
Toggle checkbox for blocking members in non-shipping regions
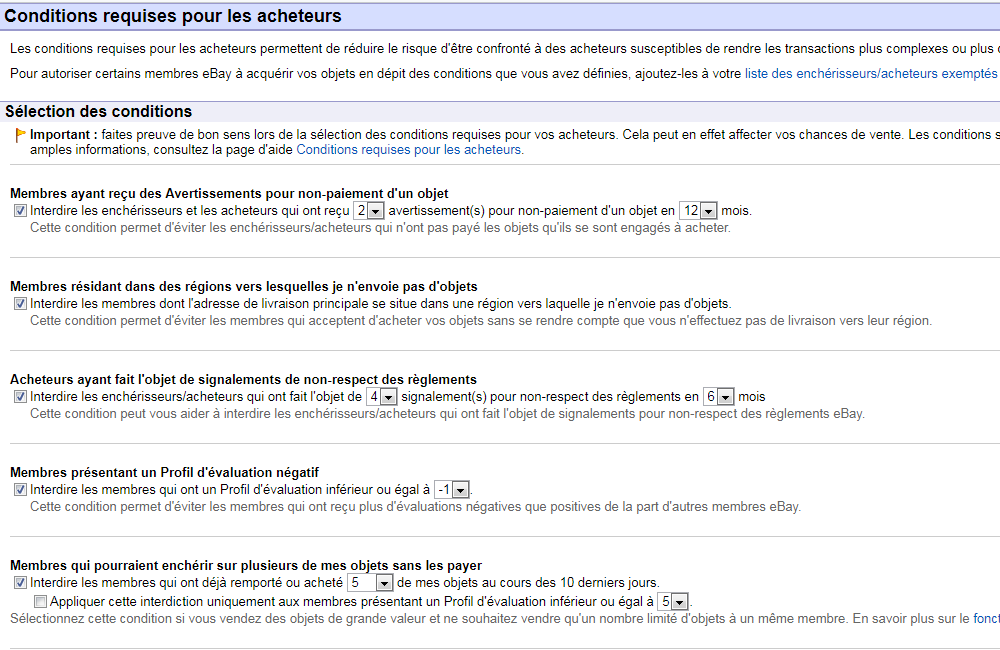20,304
